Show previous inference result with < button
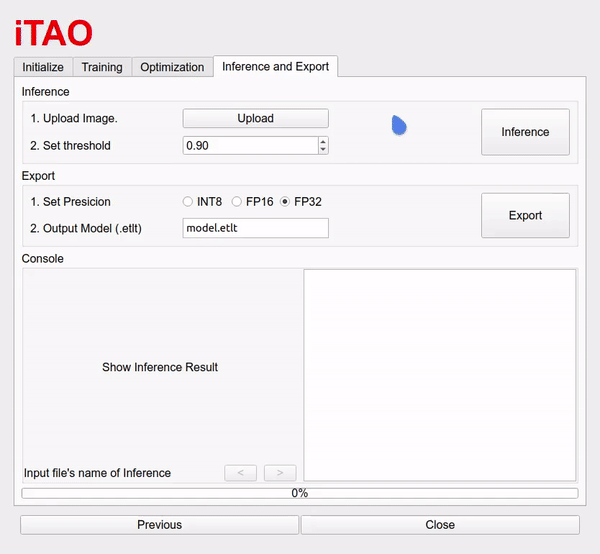Image resolution: width=600 pixels, height=554 pixels. pyautogui.click(x=240, y=473)
